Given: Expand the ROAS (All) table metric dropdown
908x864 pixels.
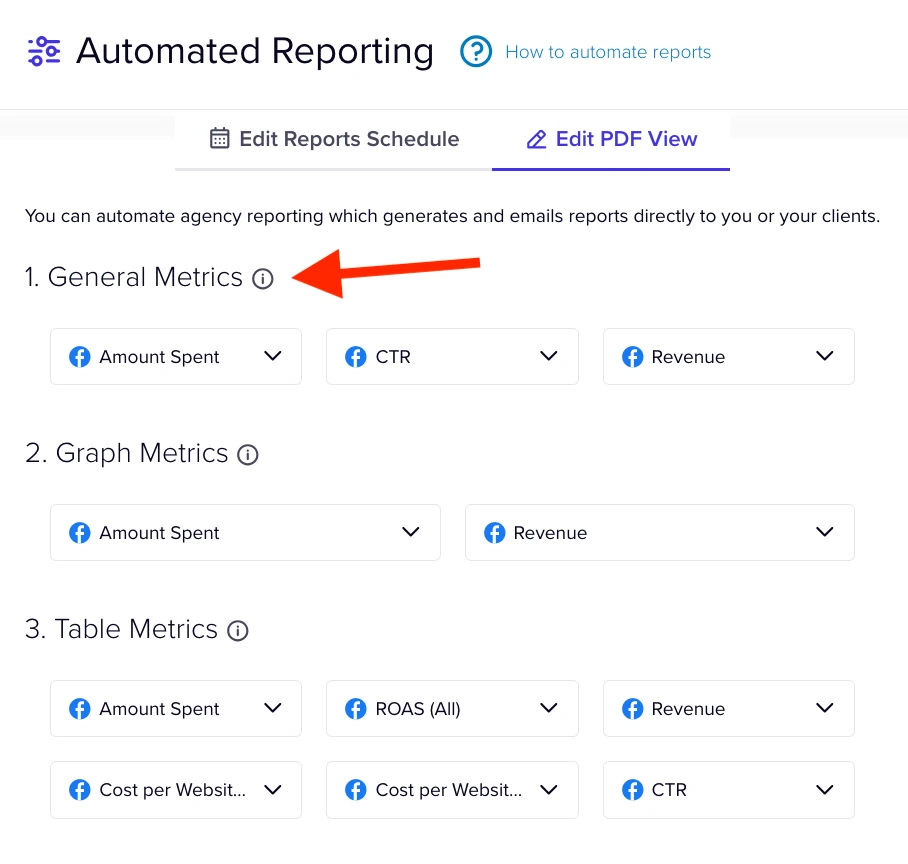Looking at the screenshot, I should [452, 709].
